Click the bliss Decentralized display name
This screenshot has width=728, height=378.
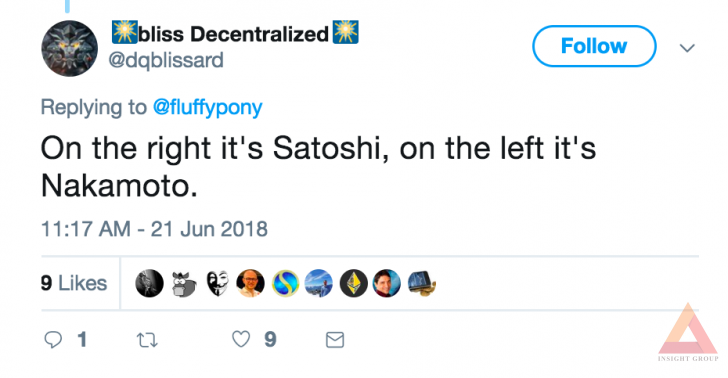234,33
